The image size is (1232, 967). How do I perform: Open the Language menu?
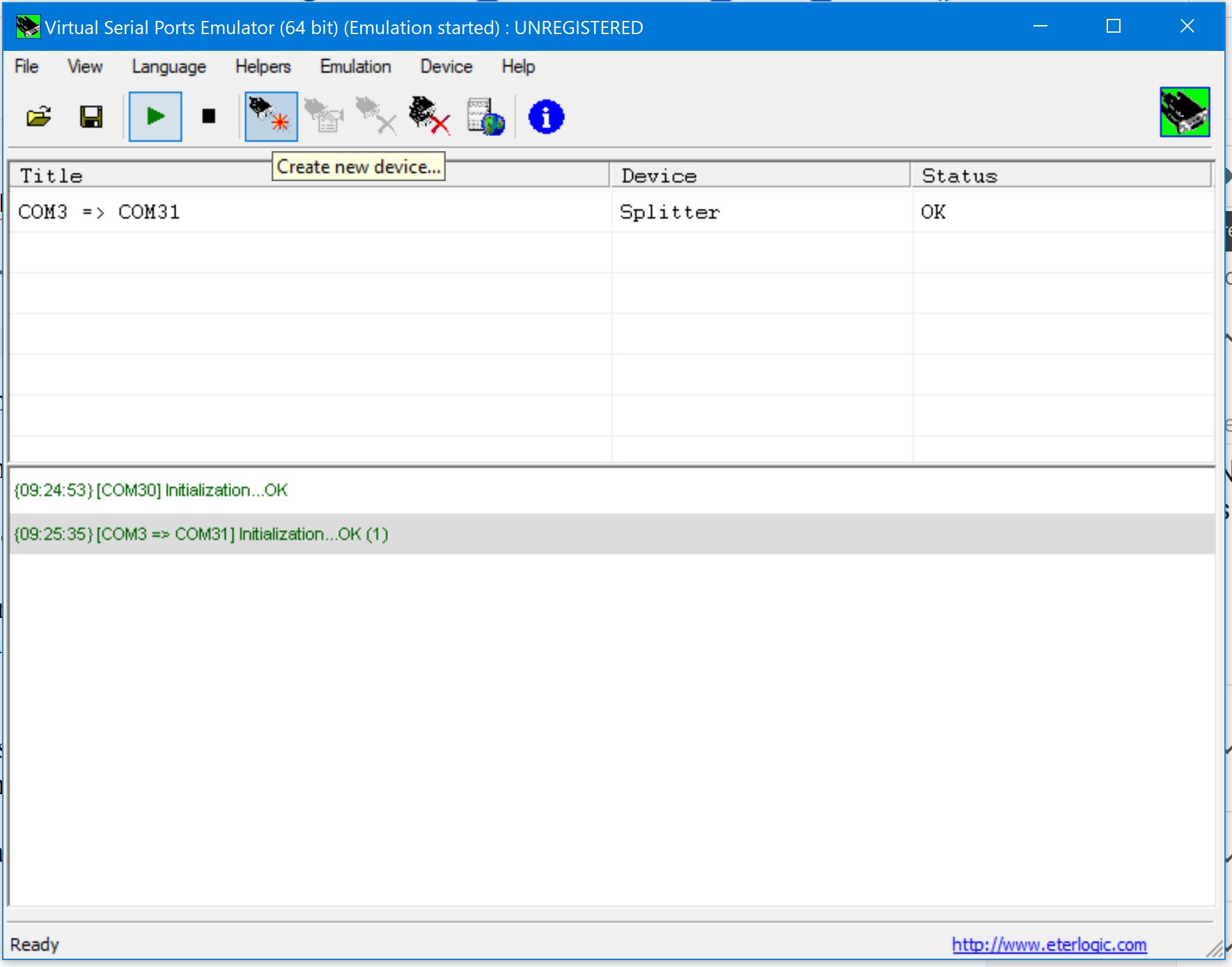[168, 66]
